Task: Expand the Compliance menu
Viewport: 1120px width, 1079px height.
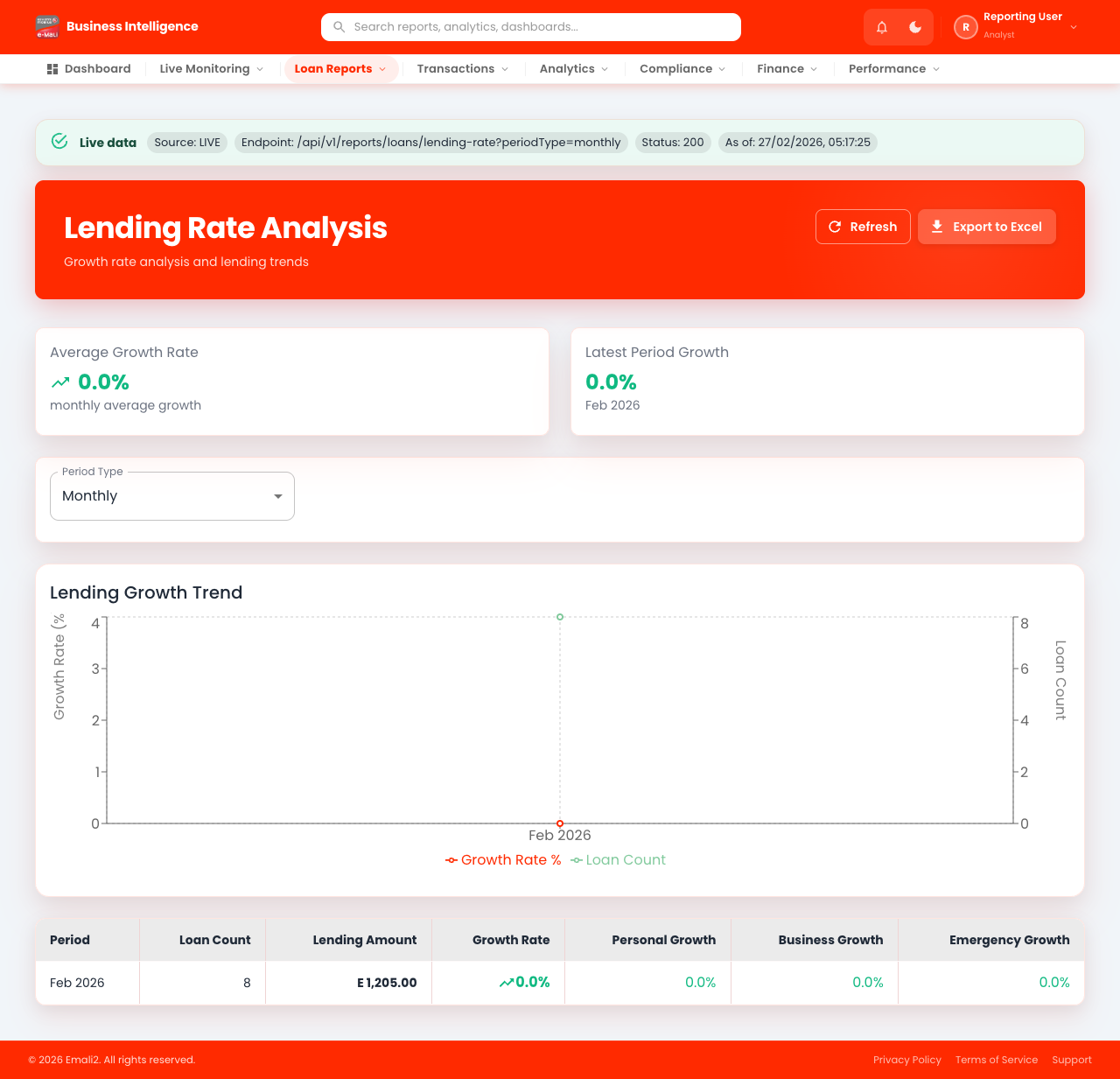Action: point(682,69)
